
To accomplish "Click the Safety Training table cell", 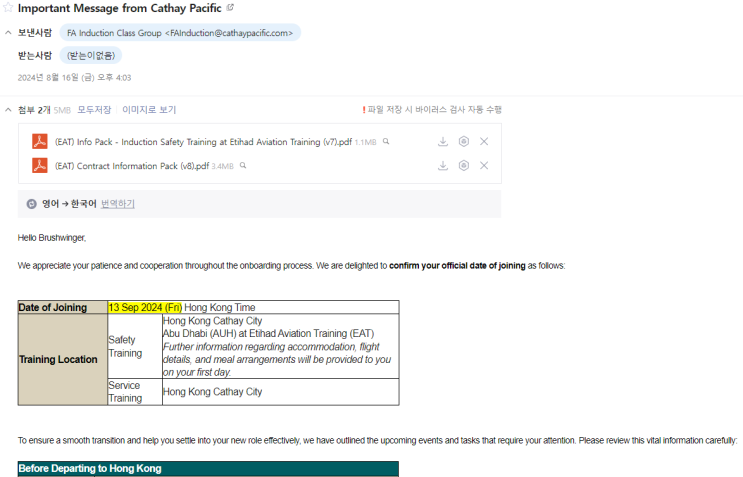I will click(135, 346).
